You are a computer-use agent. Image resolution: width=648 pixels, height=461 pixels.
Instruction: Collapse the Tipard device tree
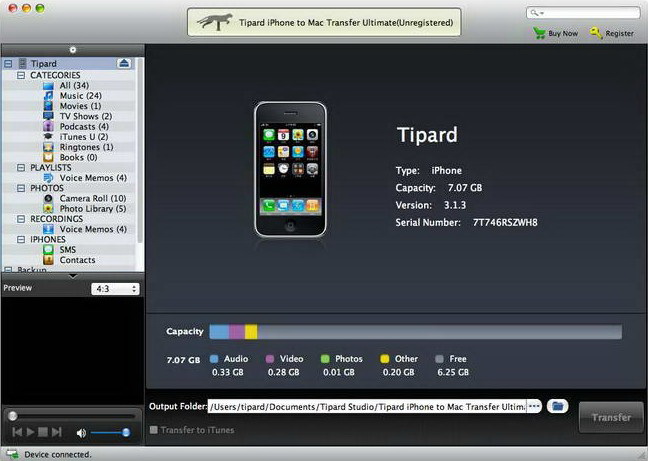pos(8,64)
